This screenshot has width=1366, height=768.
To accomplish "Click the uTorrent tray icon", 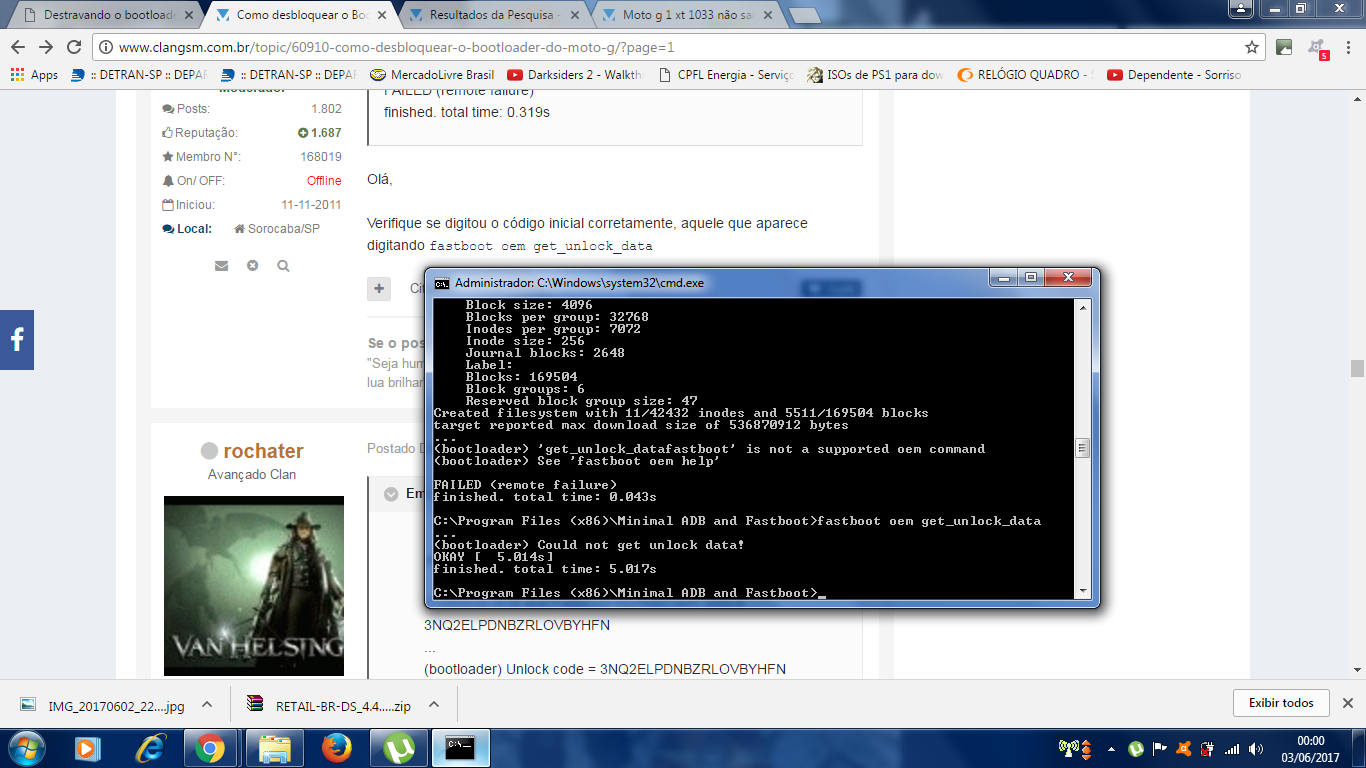I will click(x=1136, y=749).
